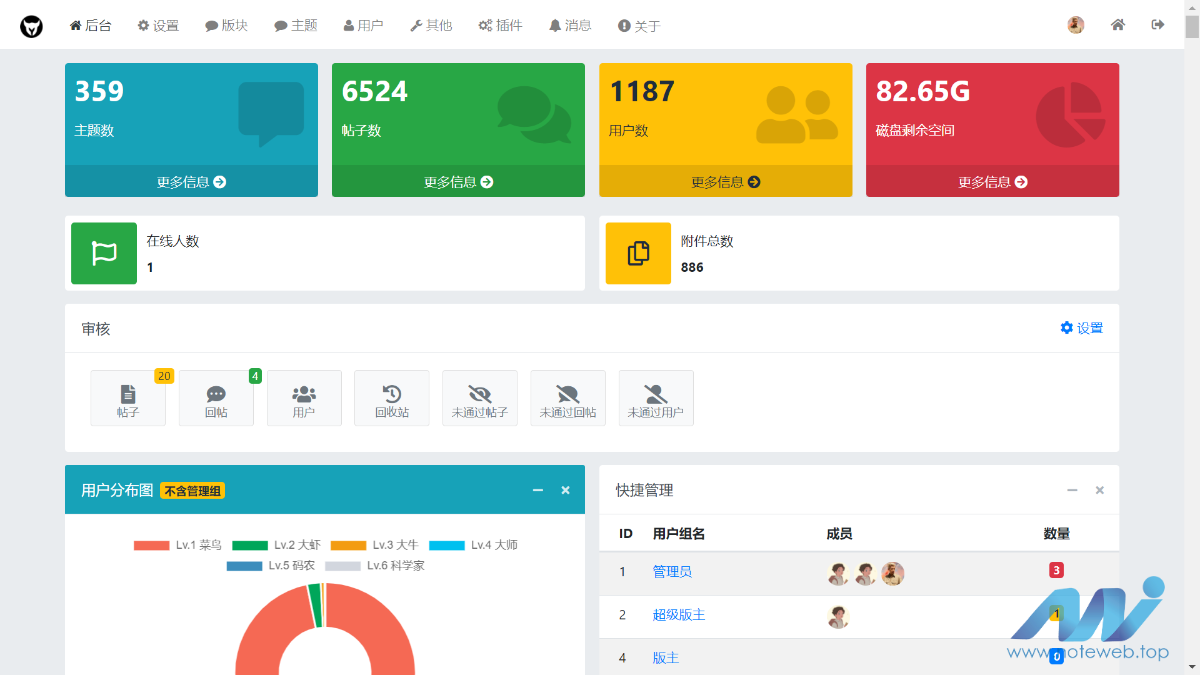Toggle Lv.1 菜鸟 legend in chart
The height and width of the screenshot is (675, 1200).
[178, 545]
